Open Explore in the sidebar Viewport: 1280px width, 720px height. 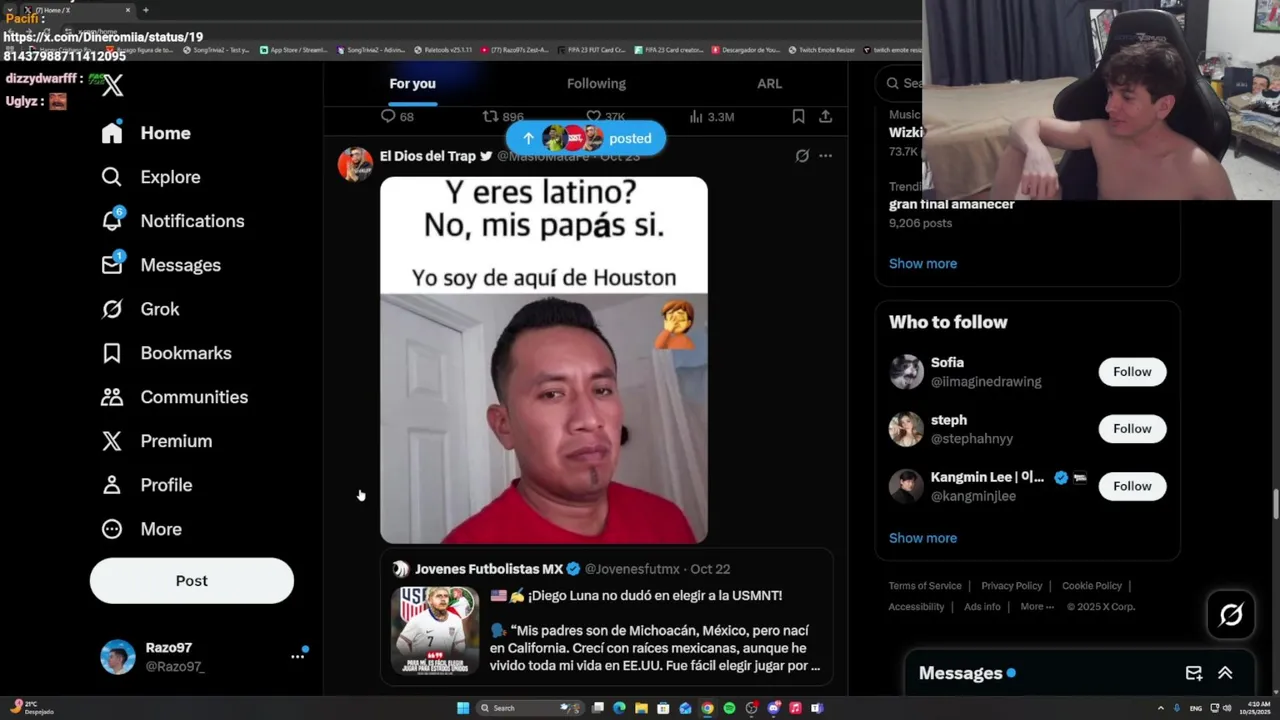point(151,177)
